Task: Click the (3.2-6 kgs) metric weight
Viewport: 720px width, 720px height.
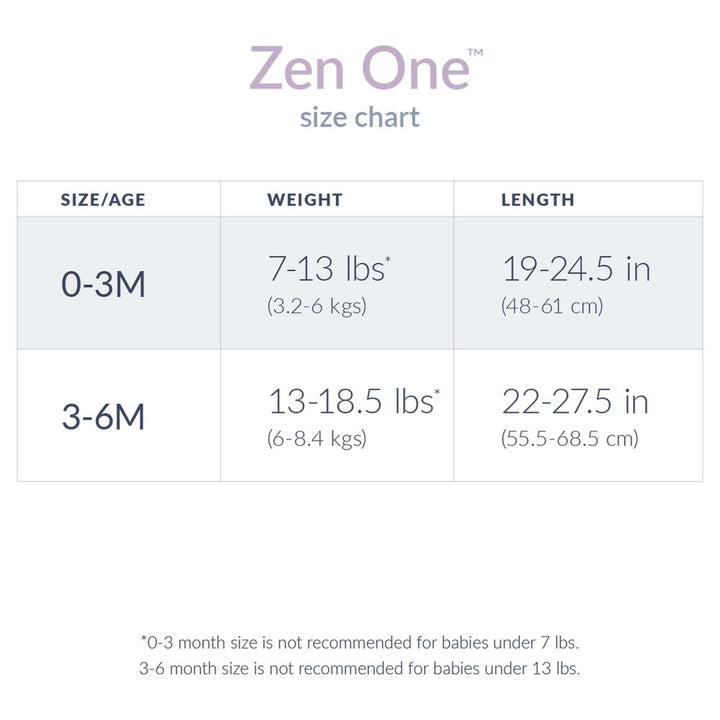Action: click(317, 306)
